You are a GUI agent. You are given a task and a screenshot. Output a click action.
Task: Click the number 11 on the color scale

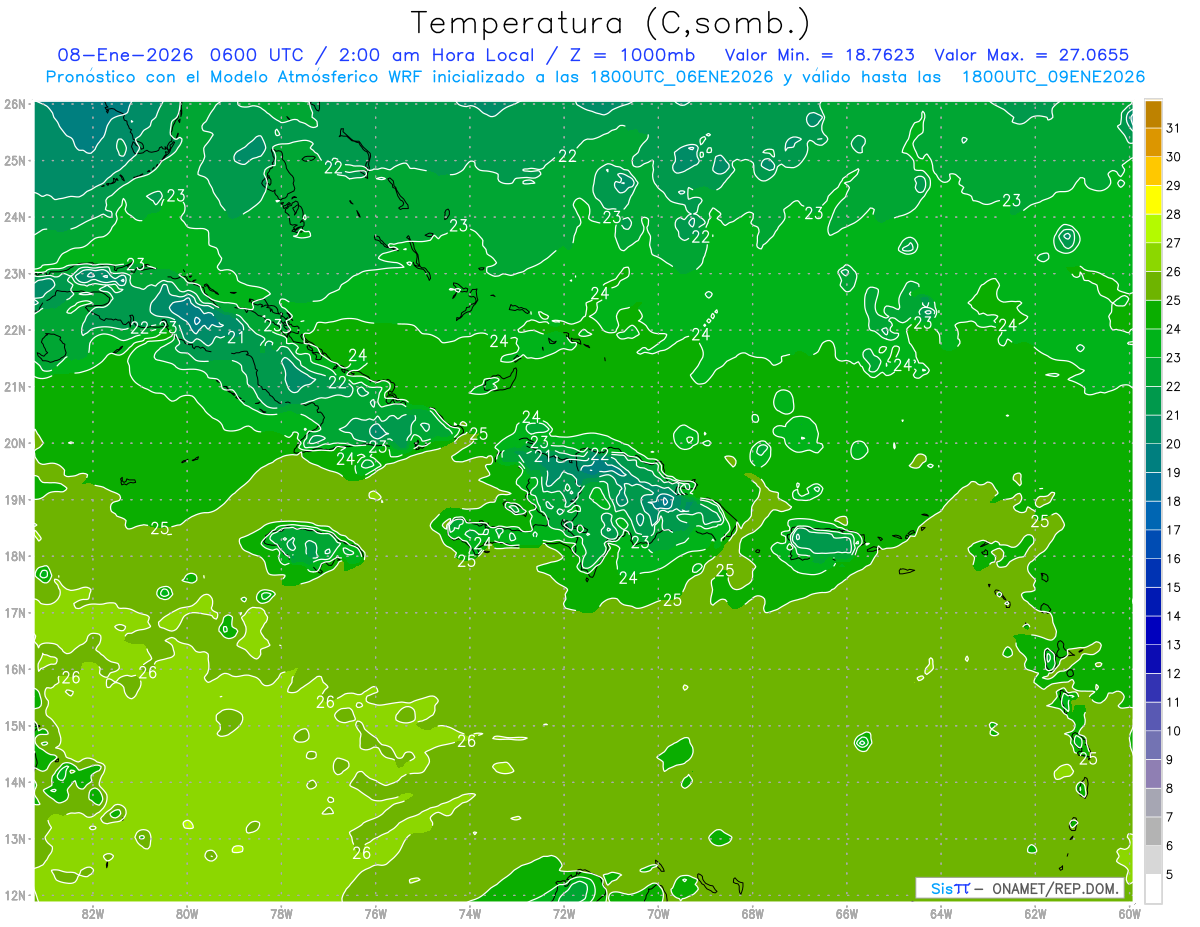1174,702
